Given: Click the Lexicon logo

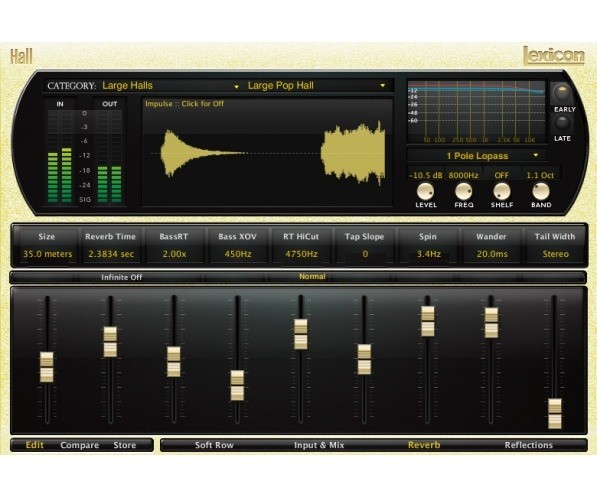Looking at the screenshot, I should click(554, 56).
